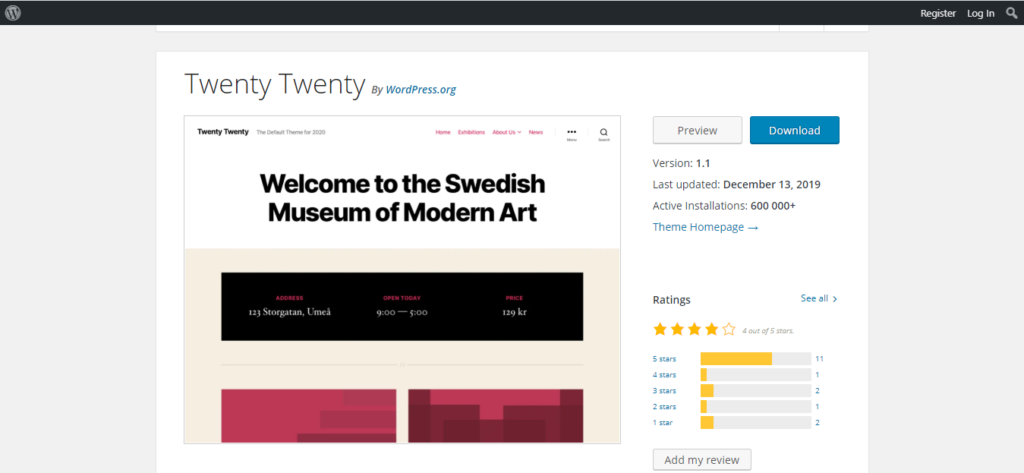
Task: Click '9:00 — 5:00' hours in screenshot
Action: point(402,312)
